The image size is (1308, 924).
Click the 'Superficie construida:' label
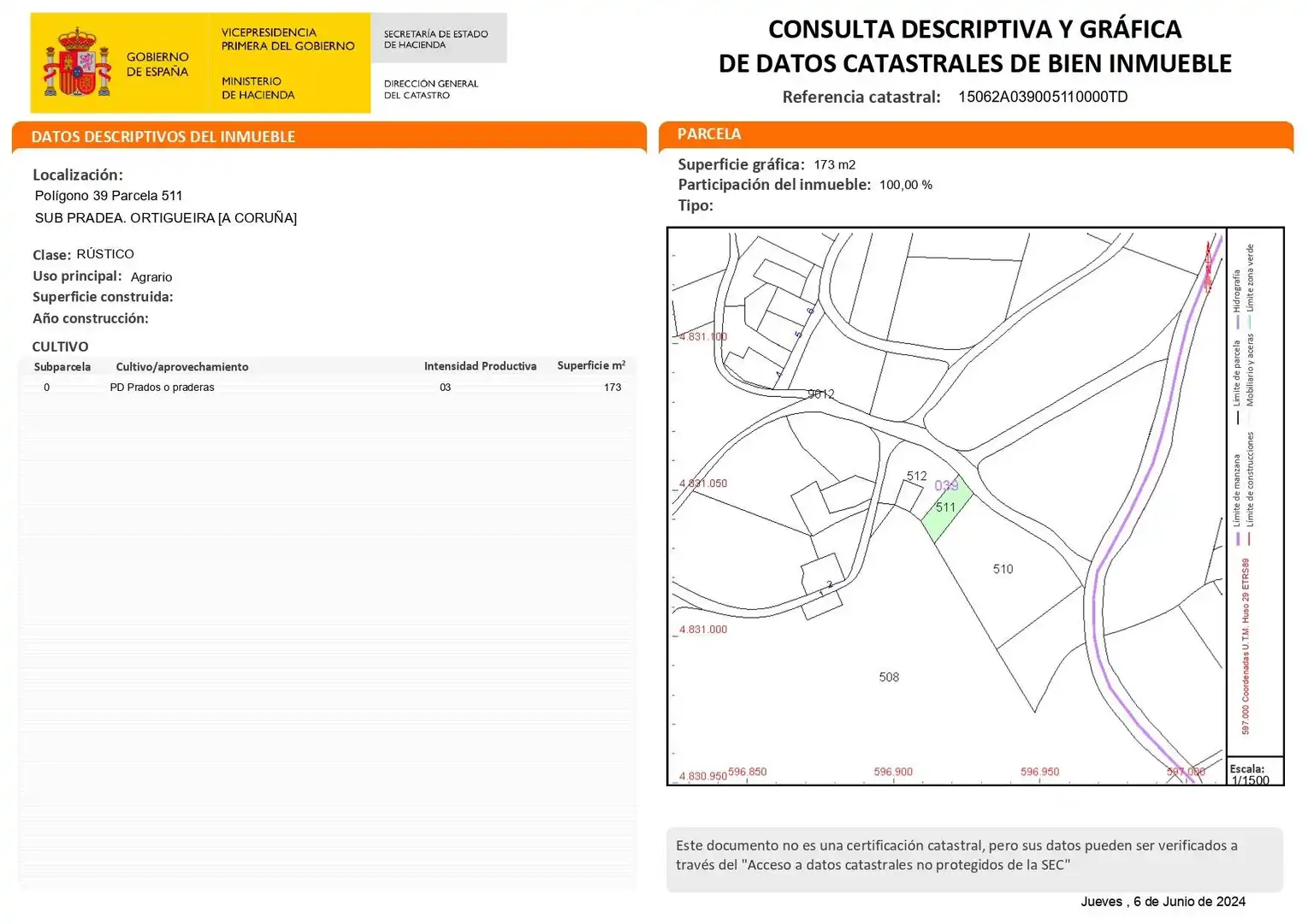(x=103, y=297)
